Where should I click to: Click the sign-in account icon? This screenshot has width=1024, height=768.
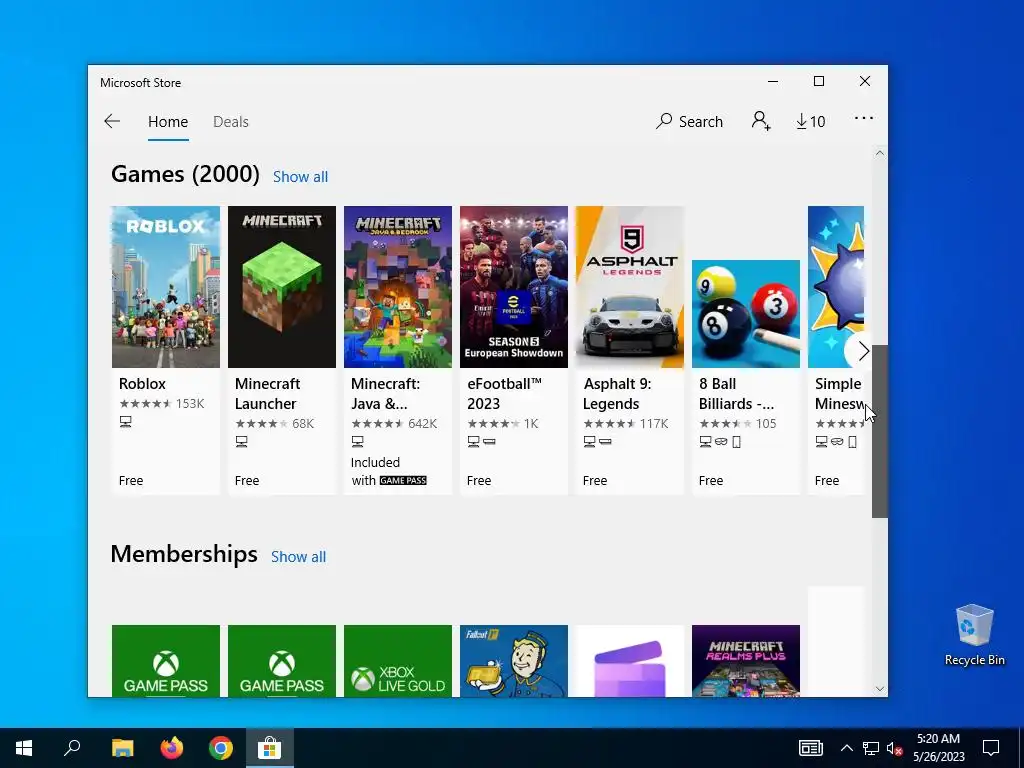tap(761, 121)
